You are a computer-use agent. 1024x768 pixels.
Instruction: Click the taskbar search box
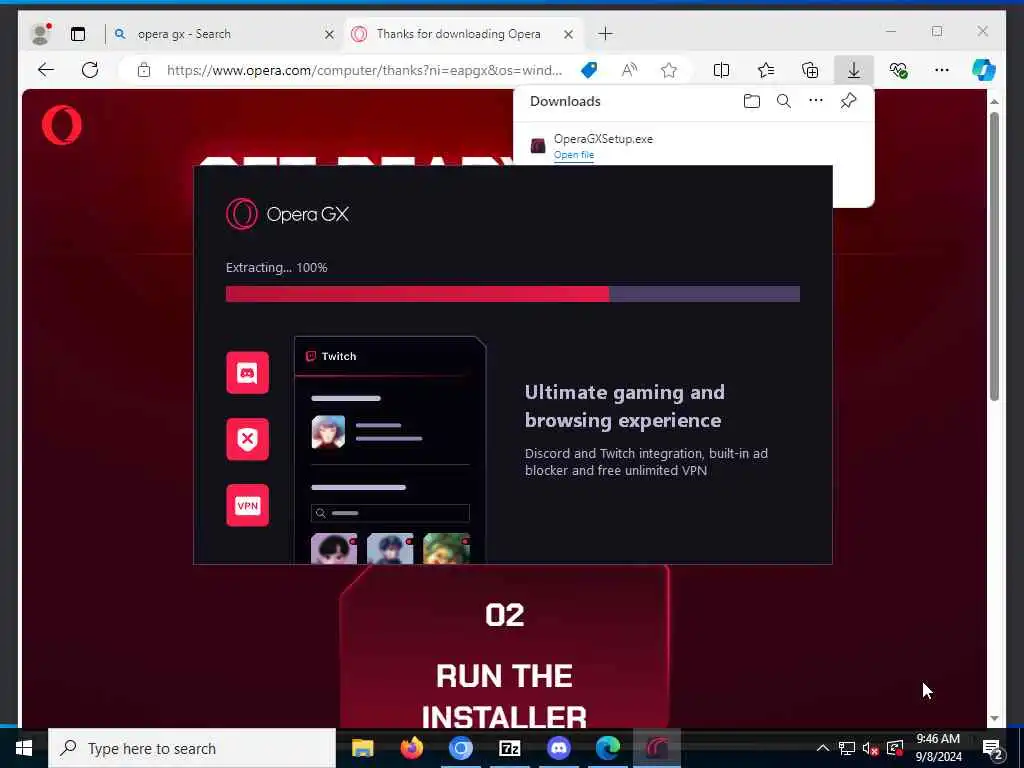click(x=192, y=748)
